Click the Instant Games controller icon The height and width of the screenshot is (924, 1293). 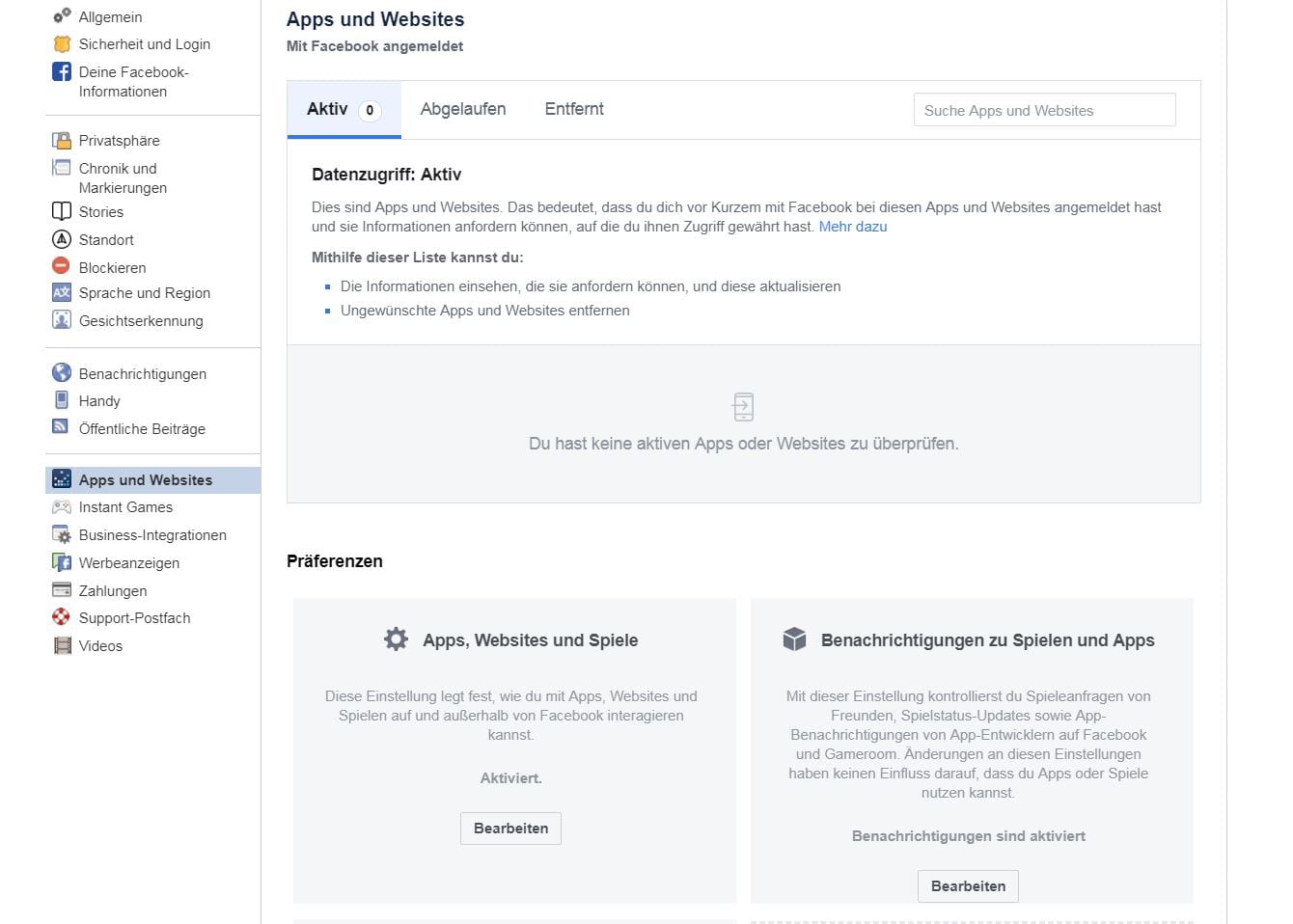62,506
